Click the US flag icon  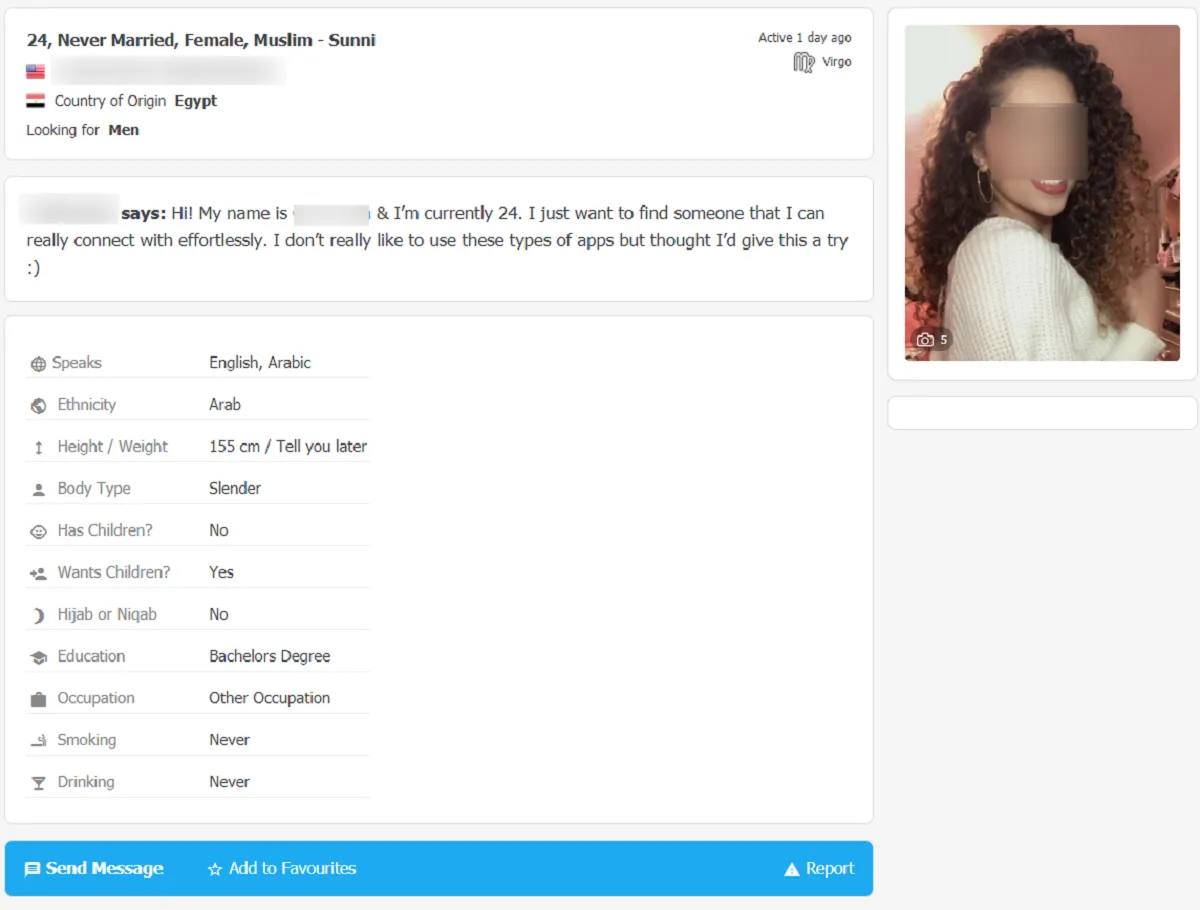click(x=36, y=72)
